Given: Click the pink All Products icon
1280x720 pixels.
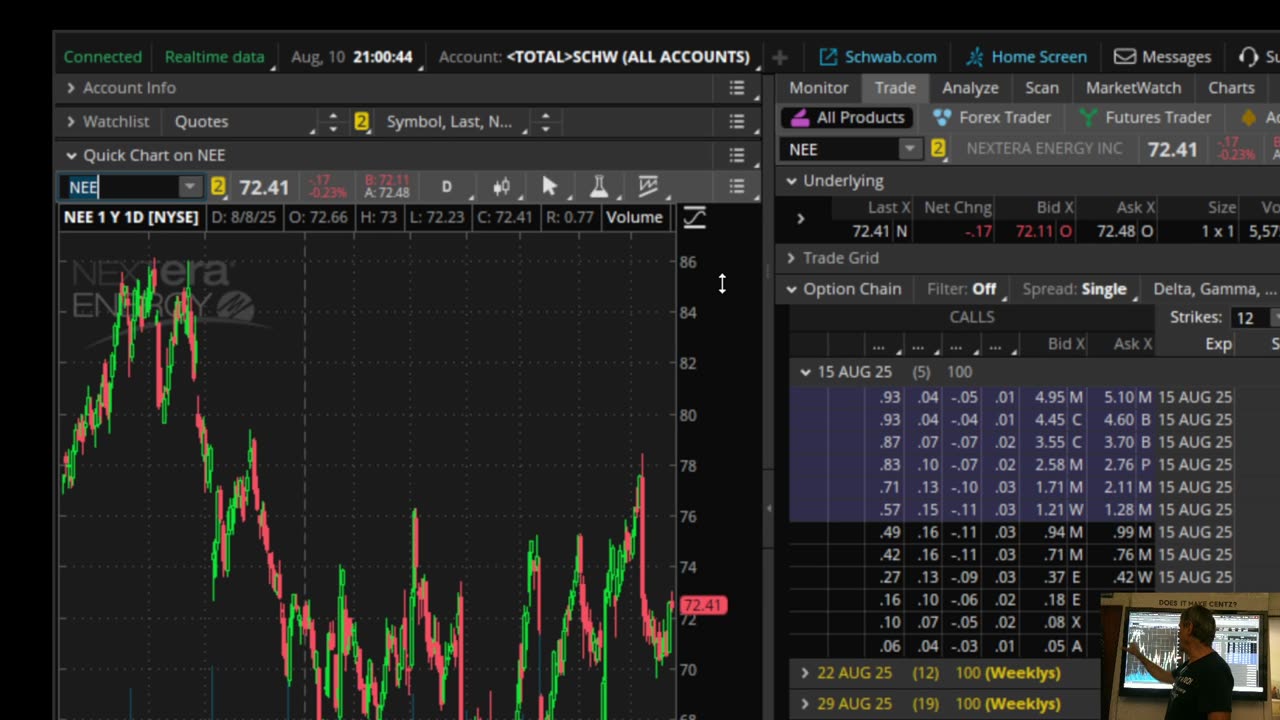Looking at the screenshot, I should [799, 118].
